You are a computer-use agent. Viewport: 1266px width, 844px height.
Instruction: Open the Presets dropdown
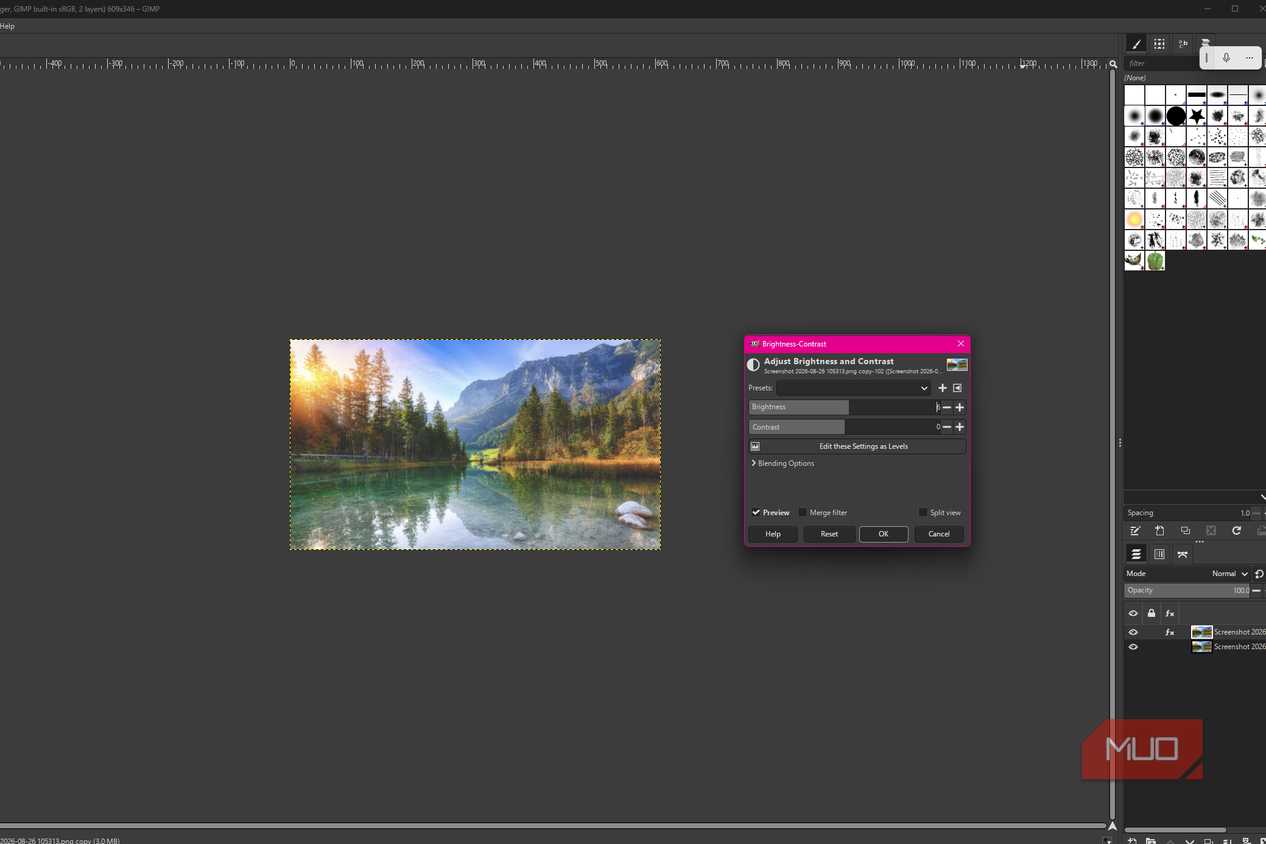854,388
